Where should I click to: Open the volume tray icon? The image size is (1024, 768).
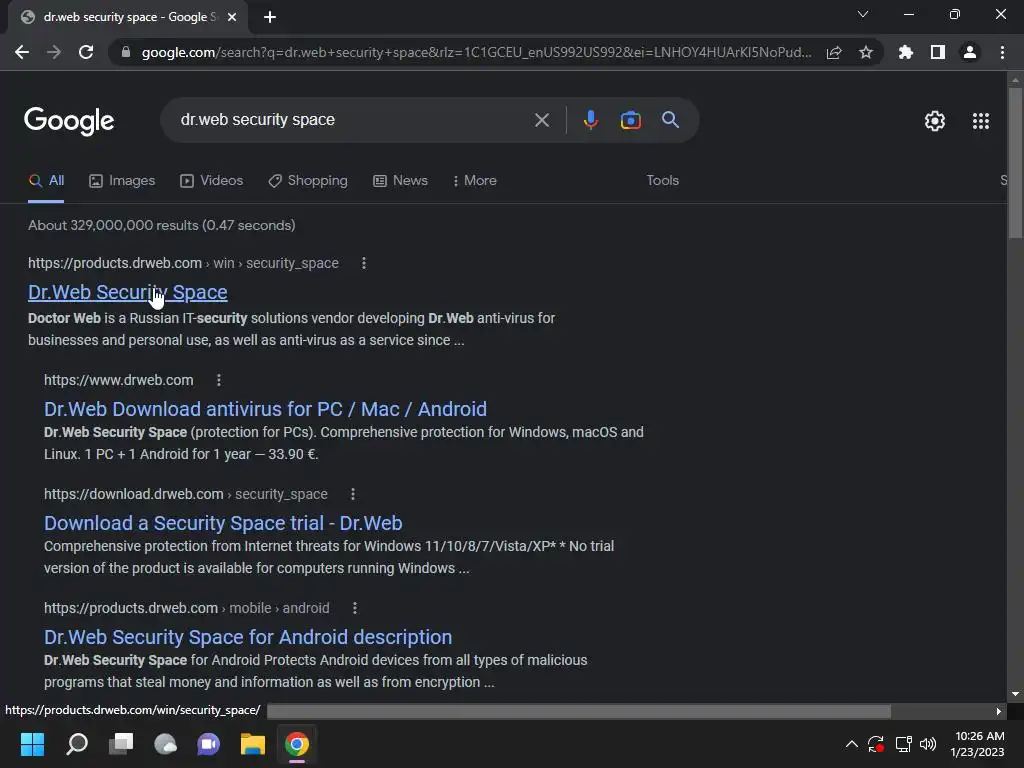(x=928, y=744)
